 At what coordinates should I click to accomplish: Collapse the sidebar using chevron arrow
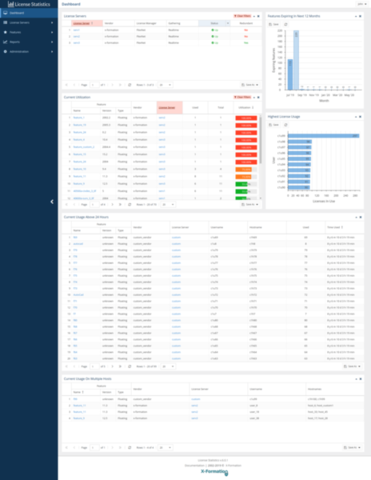coord(52,202)
